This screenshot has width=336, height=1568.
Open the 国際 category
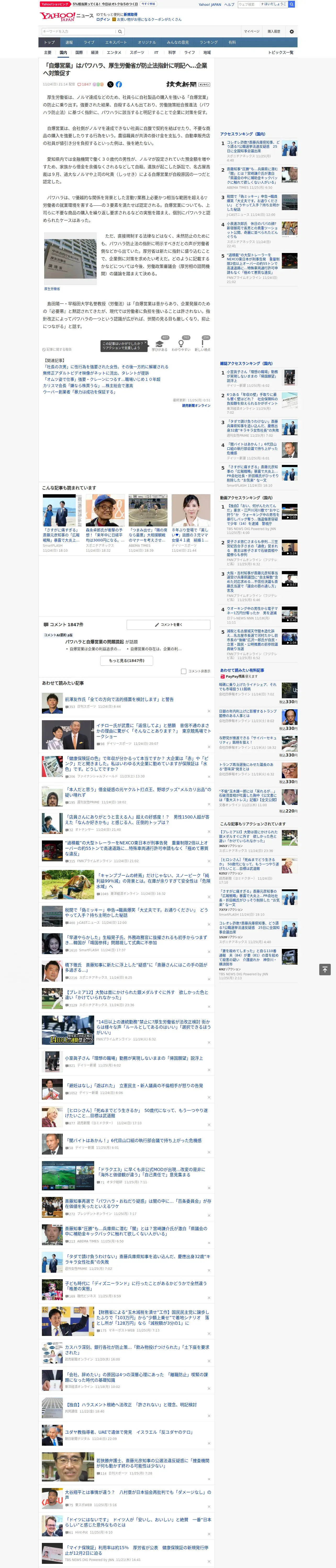tap(79, 52)
